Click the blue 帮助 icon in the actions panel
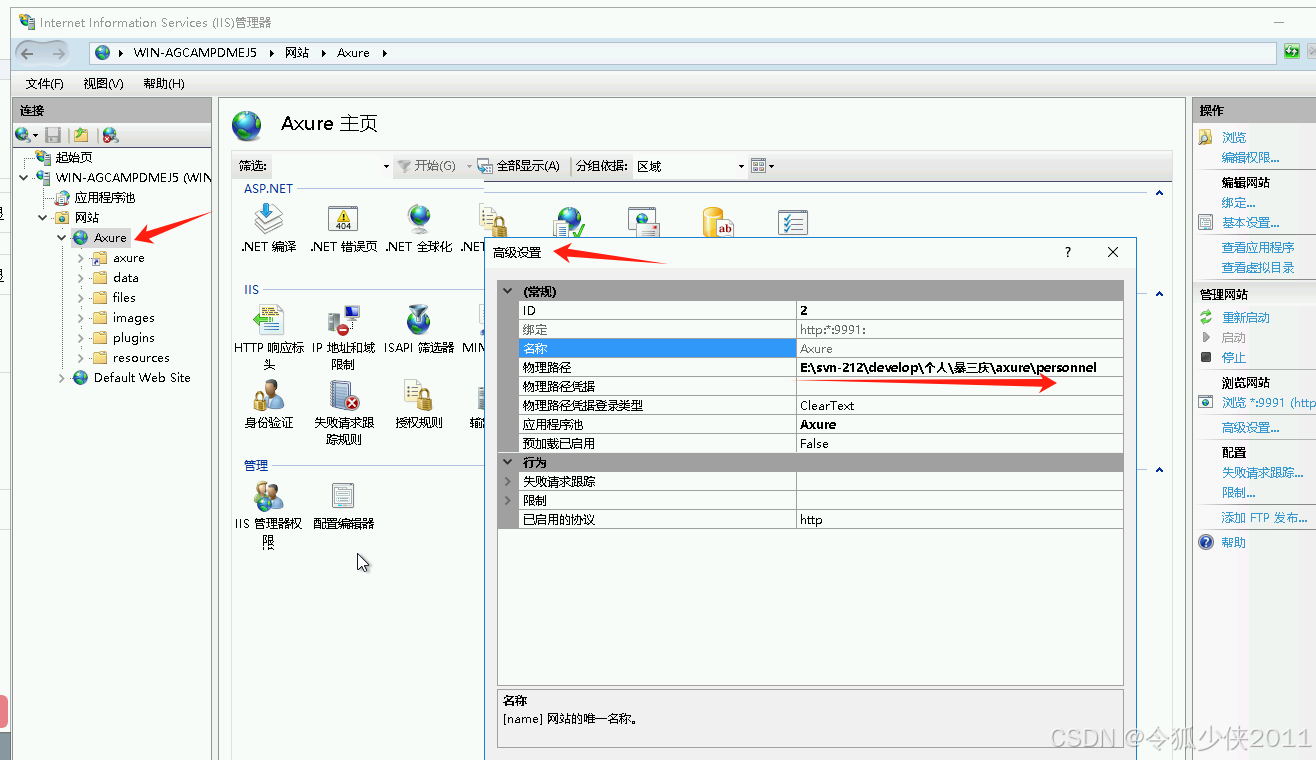This screenshot has width=1316, height=760. (1206, 542)
